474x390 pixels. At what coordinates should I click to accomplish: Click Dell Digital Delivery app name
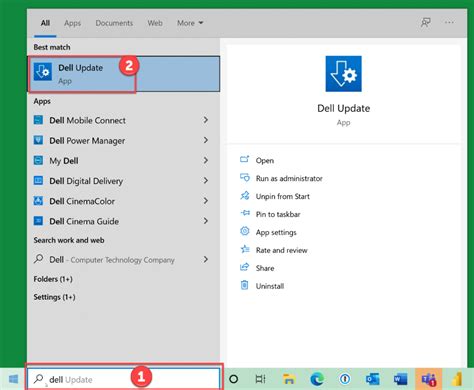[86, 181]
